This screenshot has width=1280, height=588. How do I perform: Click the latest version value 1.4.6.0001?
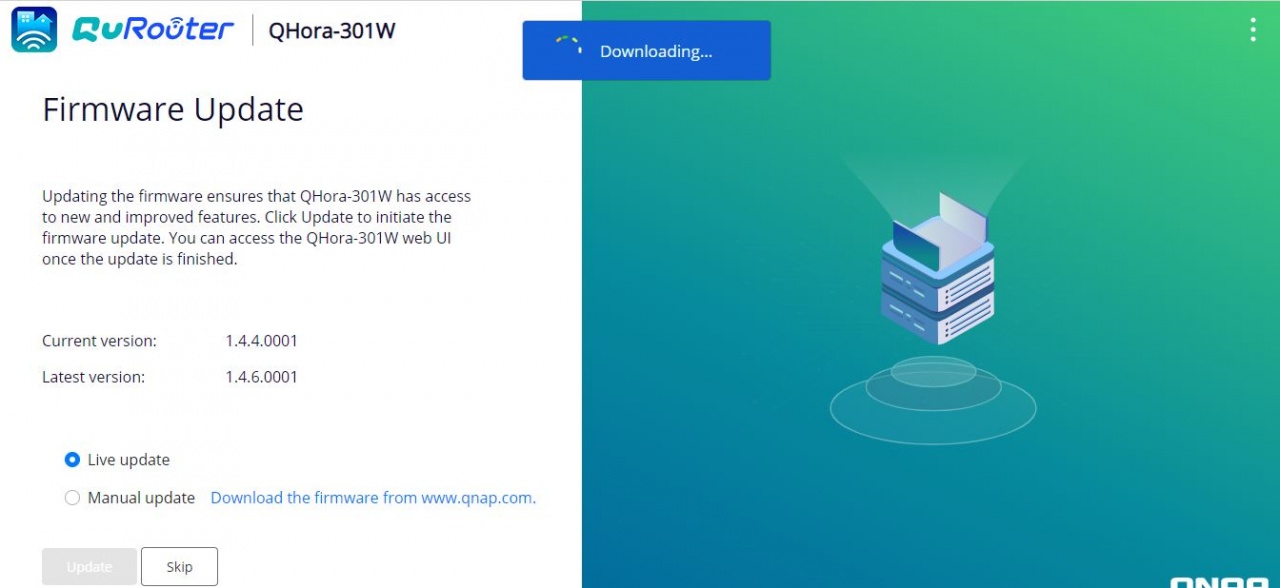(262, 377)
